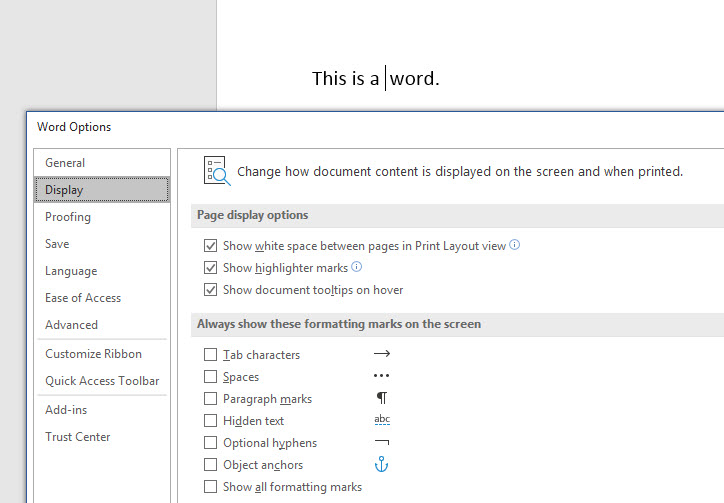
Task: Click the Always show these formatting marks heading
Action: [x=339, y=324]
